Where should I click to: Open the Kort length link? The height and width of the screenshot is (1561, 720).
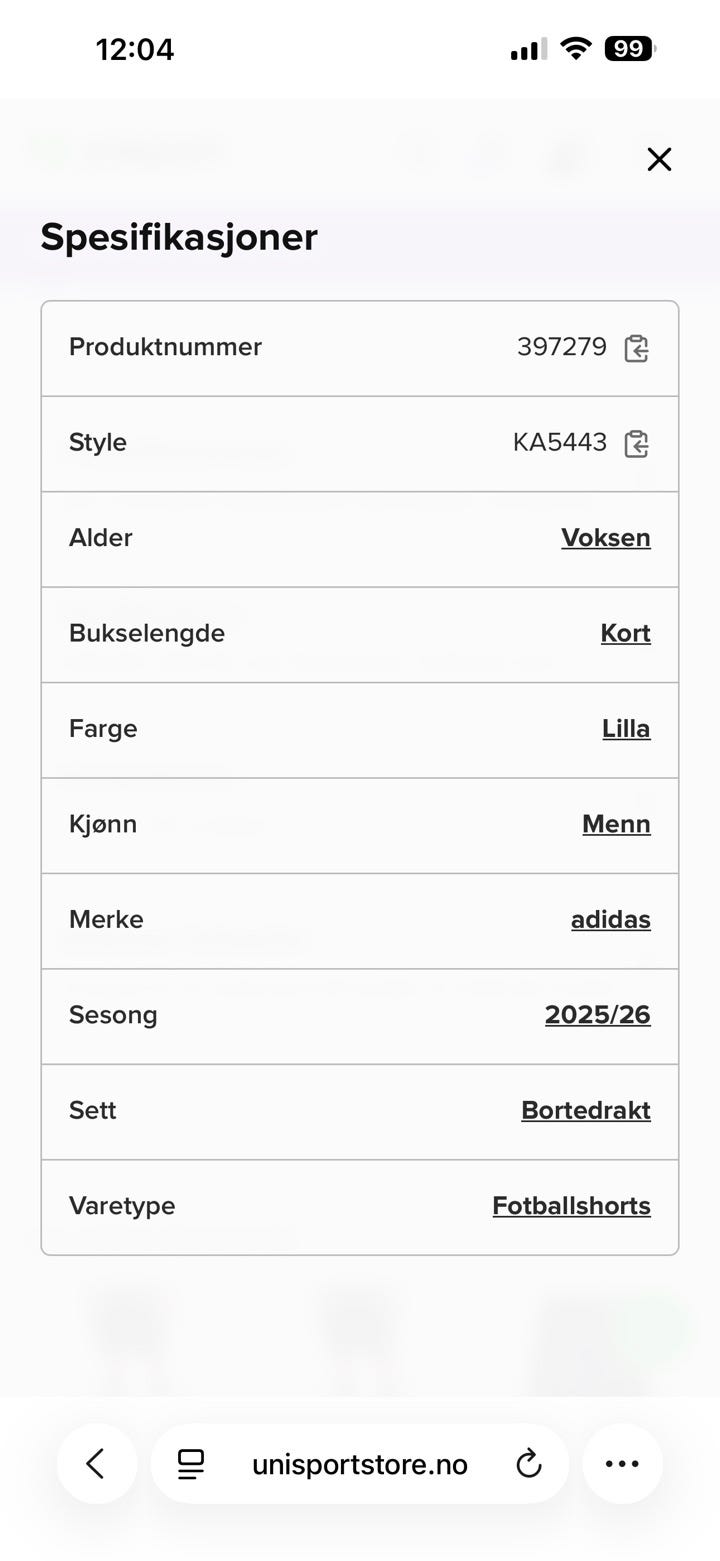[625, 633]
